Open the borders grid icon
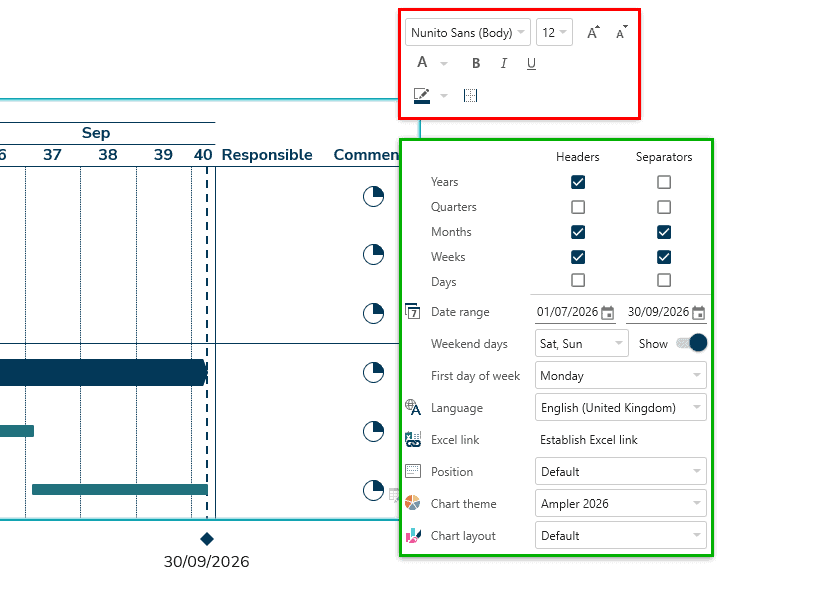 click(x=470, y=95)
